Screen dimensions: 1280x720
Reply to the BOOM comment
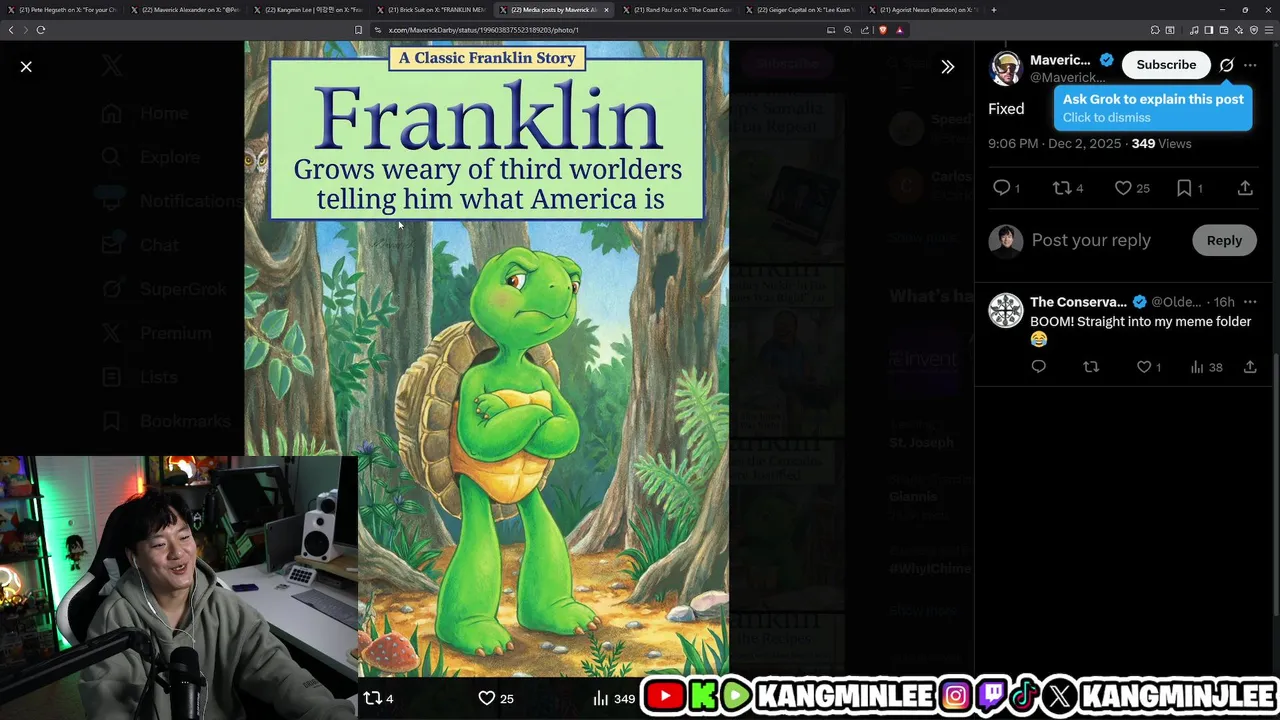[x=1038, y=367]
